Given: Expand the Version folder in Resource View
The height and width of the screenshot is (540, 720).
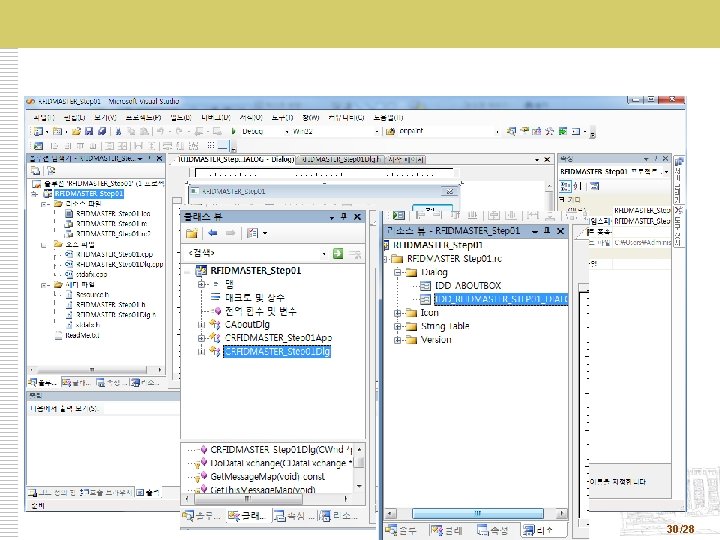Looking at the screenshot, I should [398, 340].
